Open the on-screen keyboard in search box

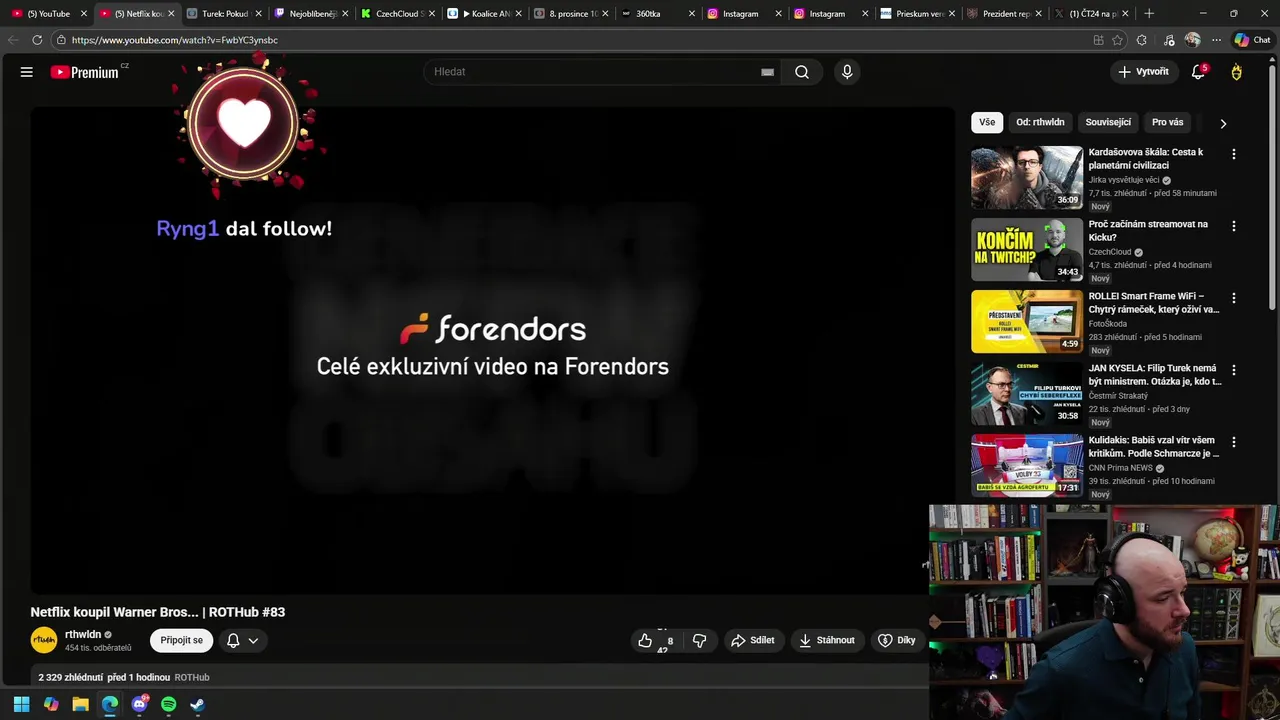[x=767, y=72]
